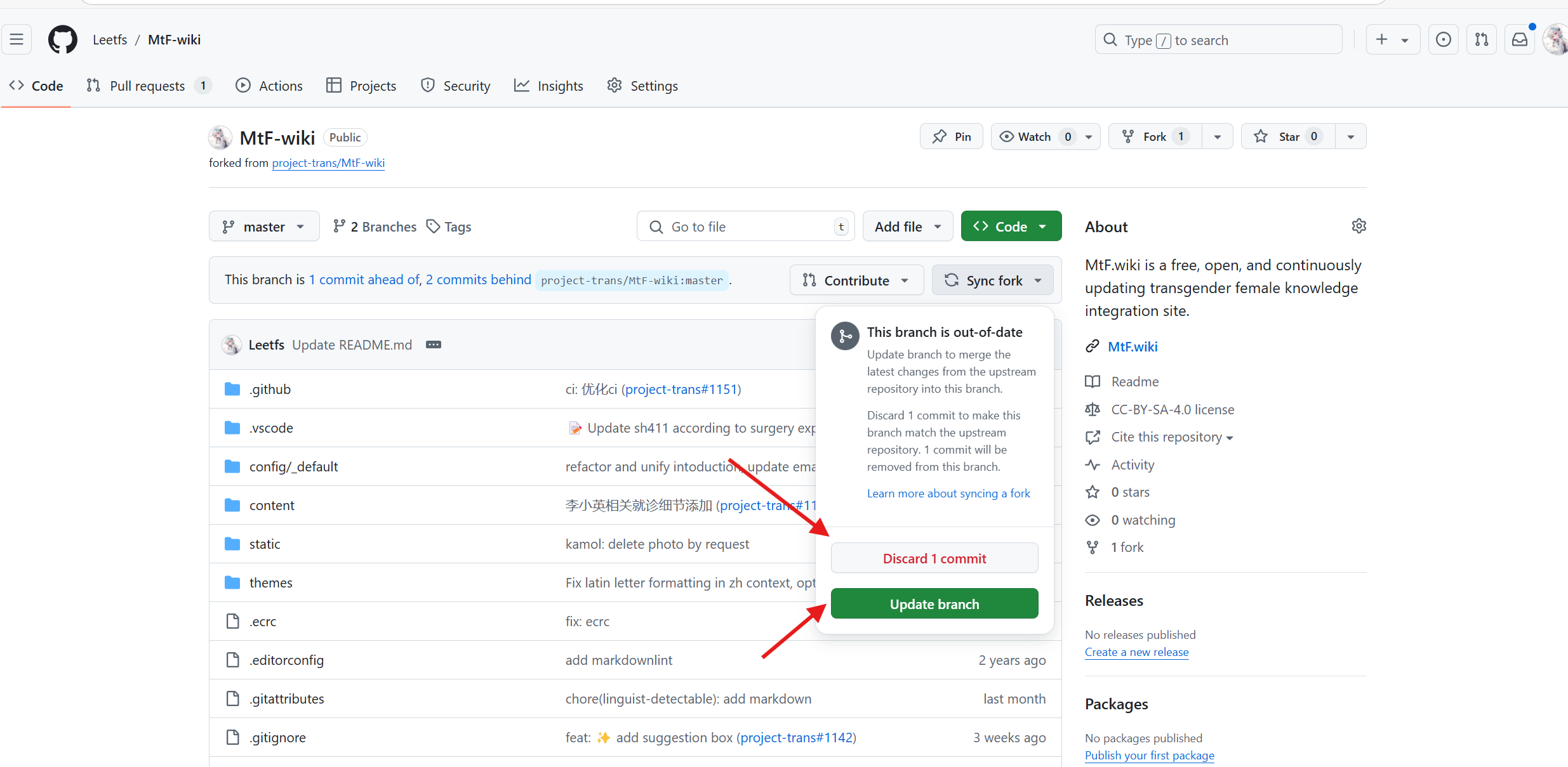Click the GitHub Octocat logo
Image resolution: width=1568 pixels, height=767 pixels.
coord(62,39)
